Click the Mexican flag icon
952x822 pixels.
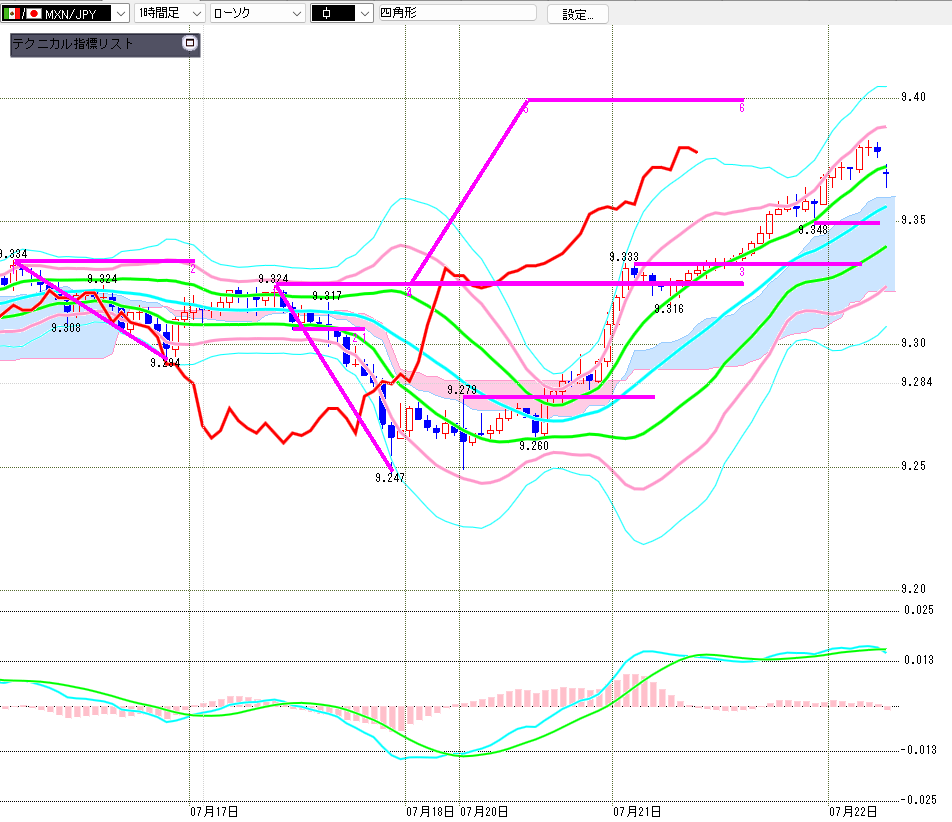(12, 13)
